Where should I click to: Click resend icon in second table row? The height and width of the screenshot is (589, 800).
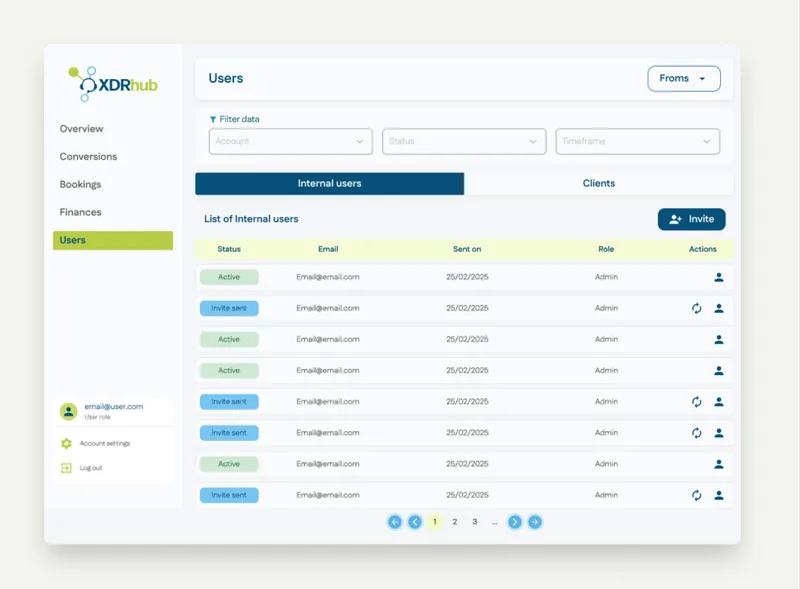696,308
